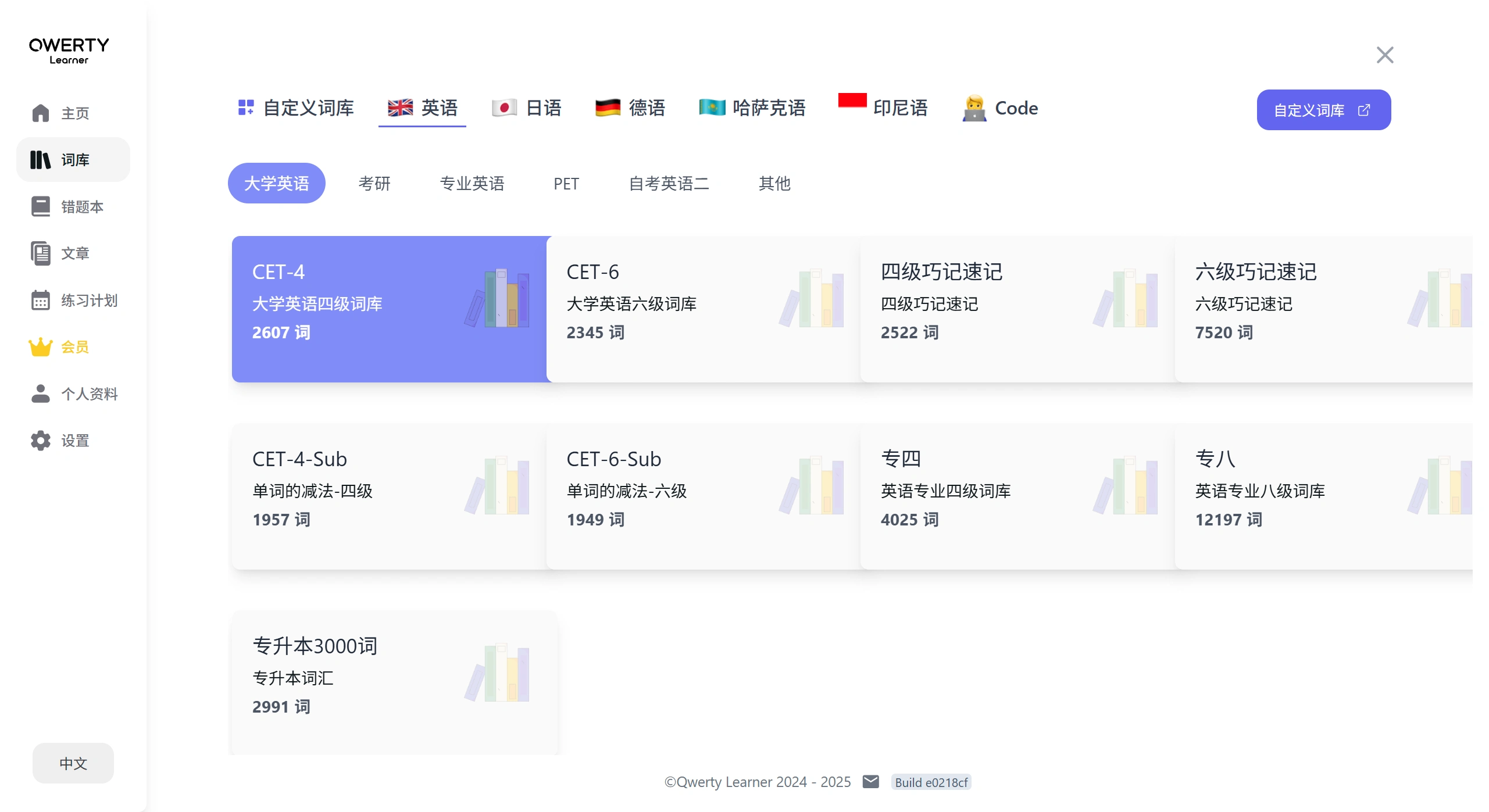
Task: Open the 设置 gear icon
Action: [x=41, y=441]
